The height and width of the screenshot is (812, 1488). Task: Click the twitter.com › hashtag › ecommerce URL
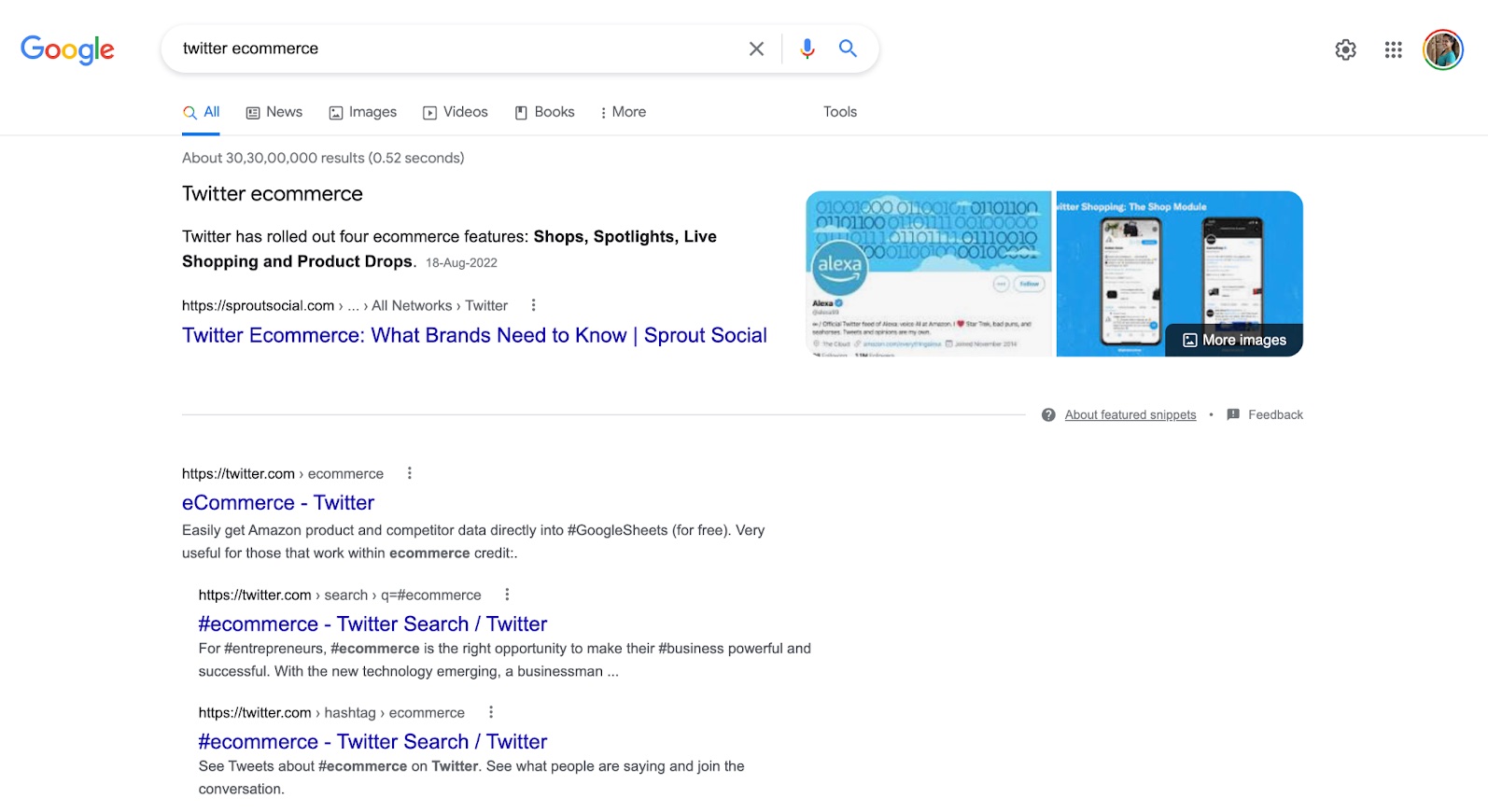click(x=331, y=712)
